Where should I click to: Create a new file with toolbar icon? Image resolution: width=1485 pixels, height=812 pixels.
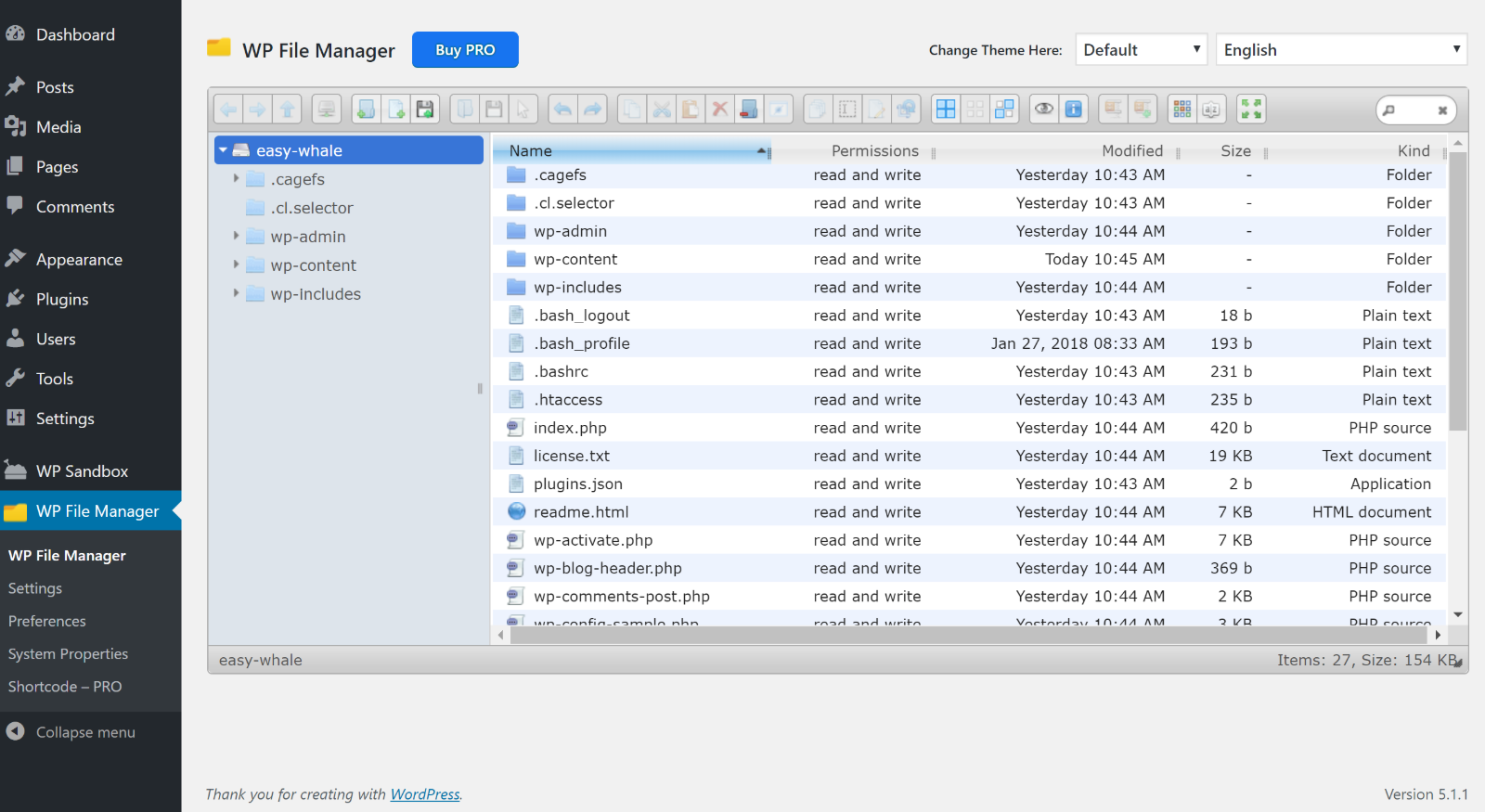pyautogui.click(x=396, y=110)
